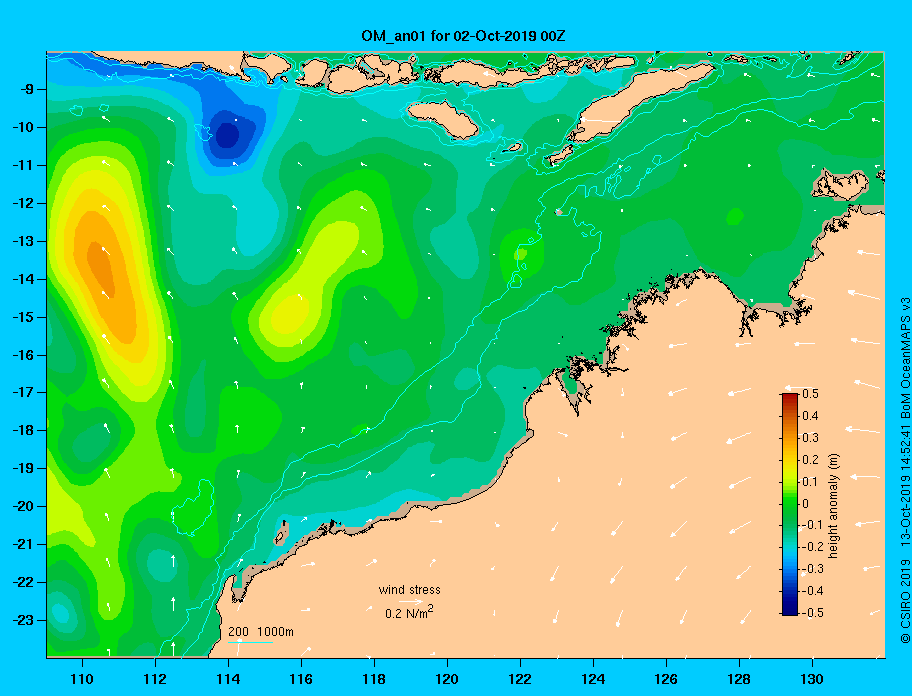Viewport: 912px width, 696px height.
Task: Click the orange high anomaly peak near 110.5E
Action: coord(101,269)
